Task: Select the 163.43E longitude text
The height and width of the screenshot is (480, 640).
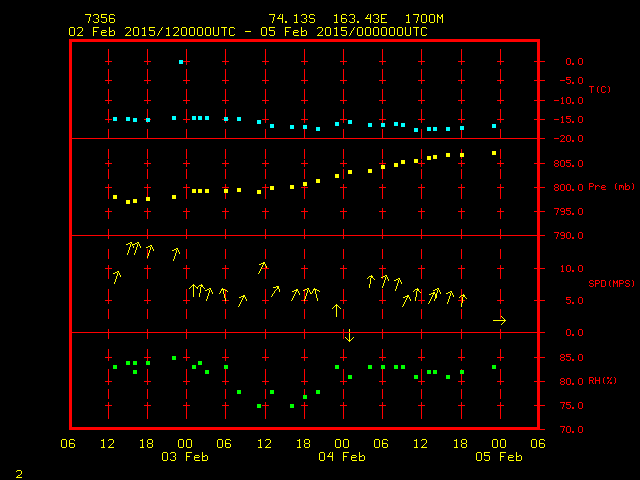Action: pos(357,19)
